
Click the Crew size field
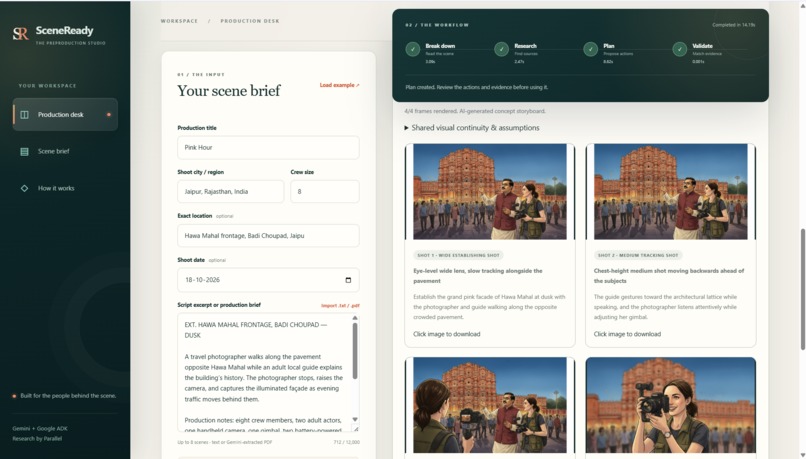[325, 192]
